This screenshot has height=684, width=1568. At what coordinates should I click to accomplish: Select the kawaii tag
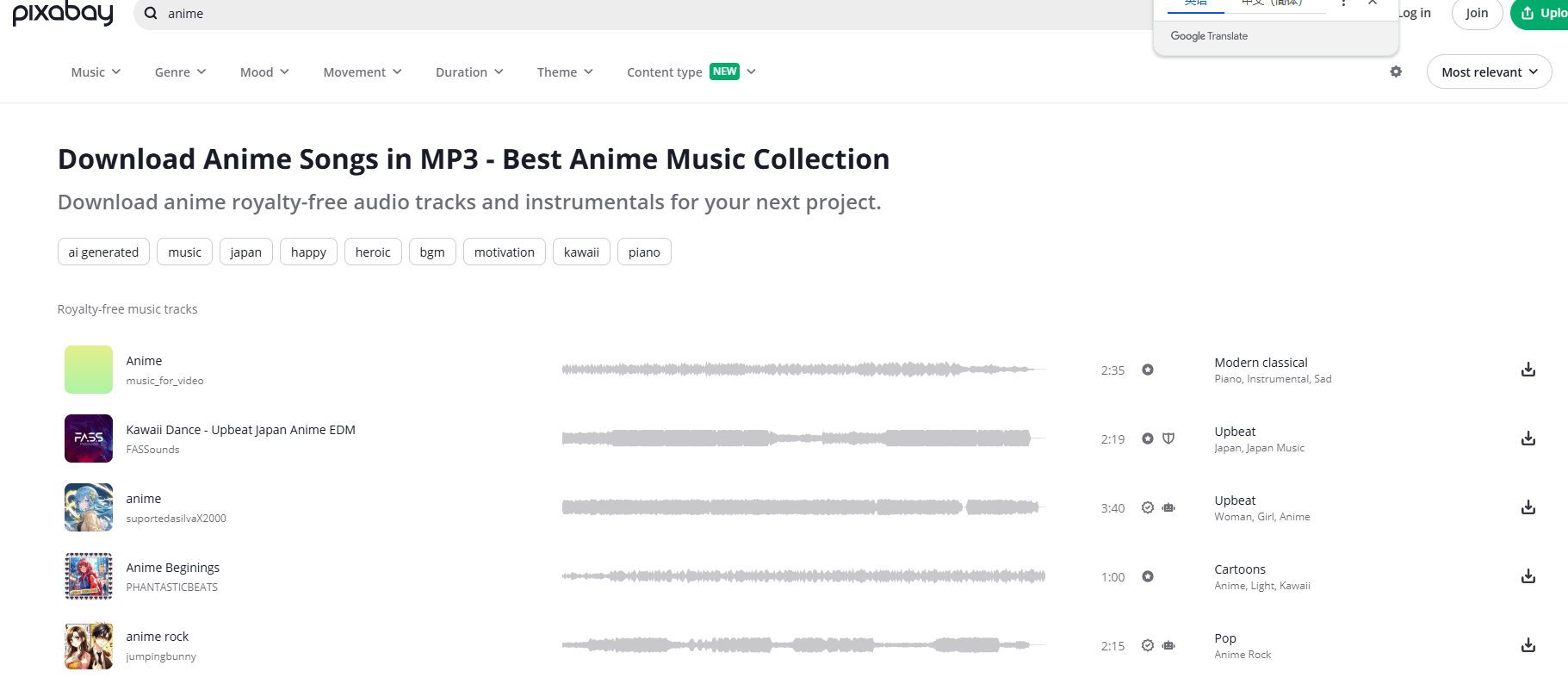581,252
